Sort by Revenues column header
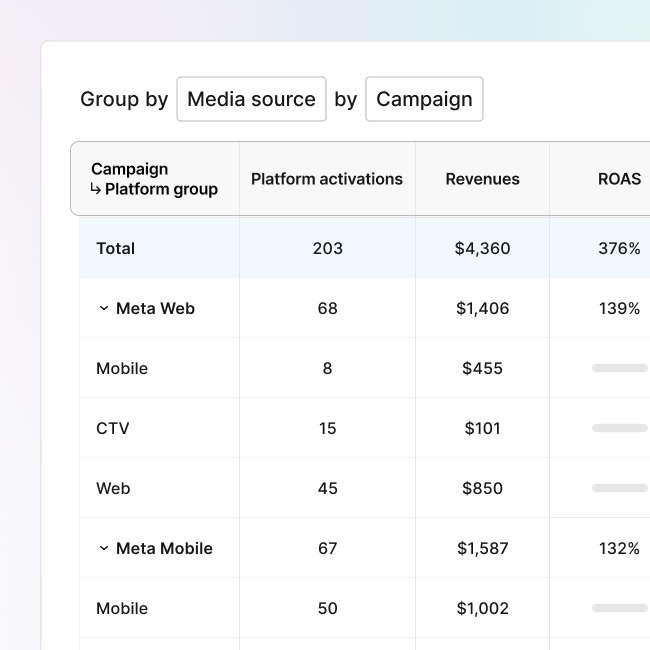This screenshot has width=650, height=650. (x=482, y=179)
